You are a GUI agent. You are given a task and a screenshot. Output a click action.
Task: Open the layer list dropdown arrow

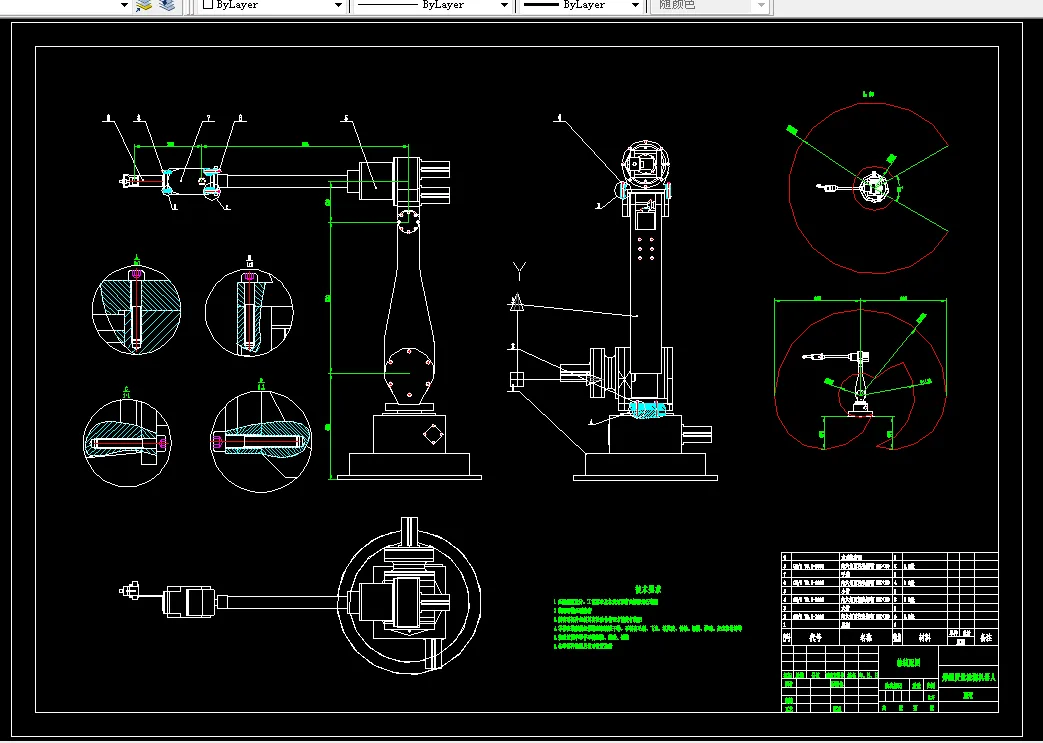tap(124, 5)
